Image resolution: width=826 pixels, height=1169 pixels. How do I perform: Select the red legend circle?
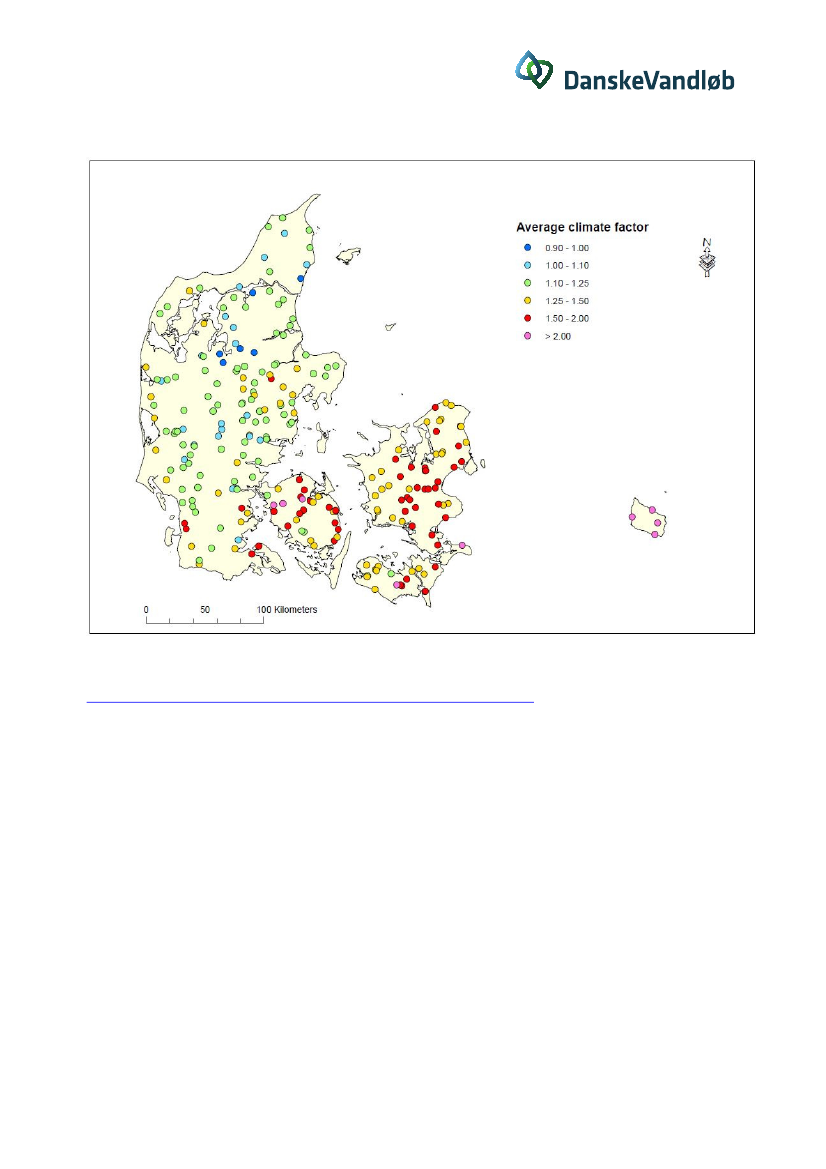(527, 318)
